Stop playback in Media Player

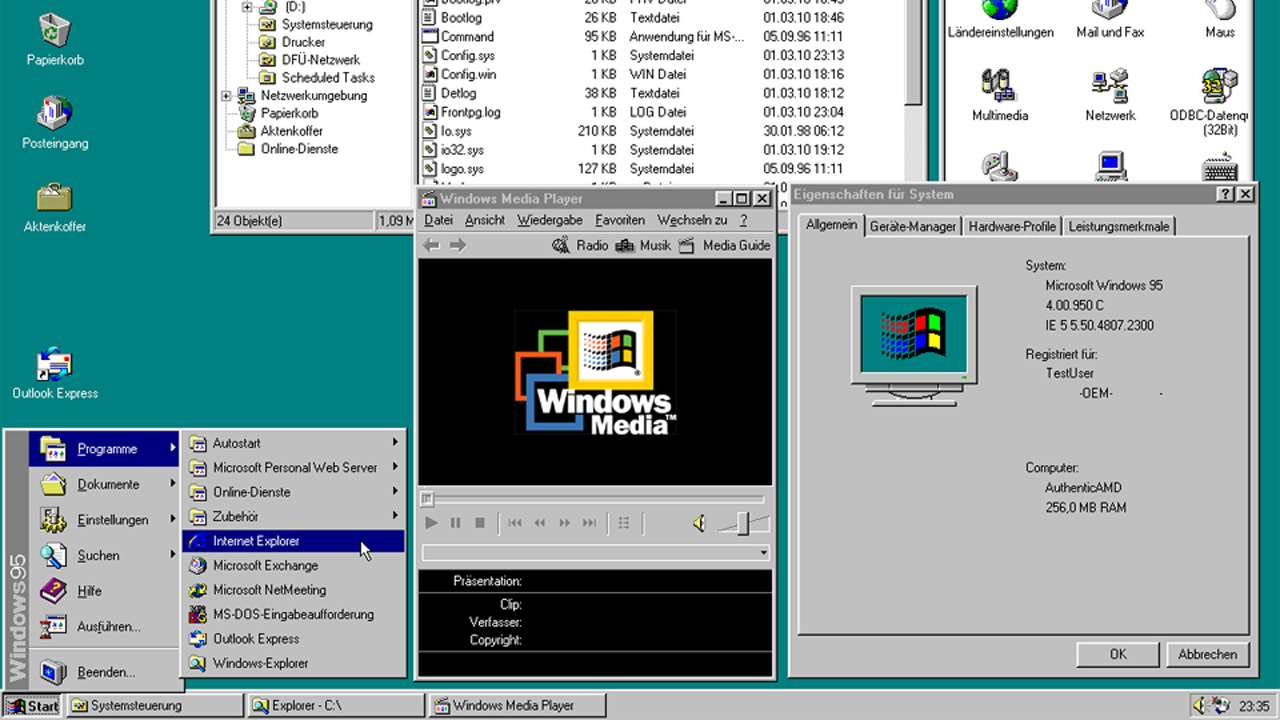click(x=480, y=522)
